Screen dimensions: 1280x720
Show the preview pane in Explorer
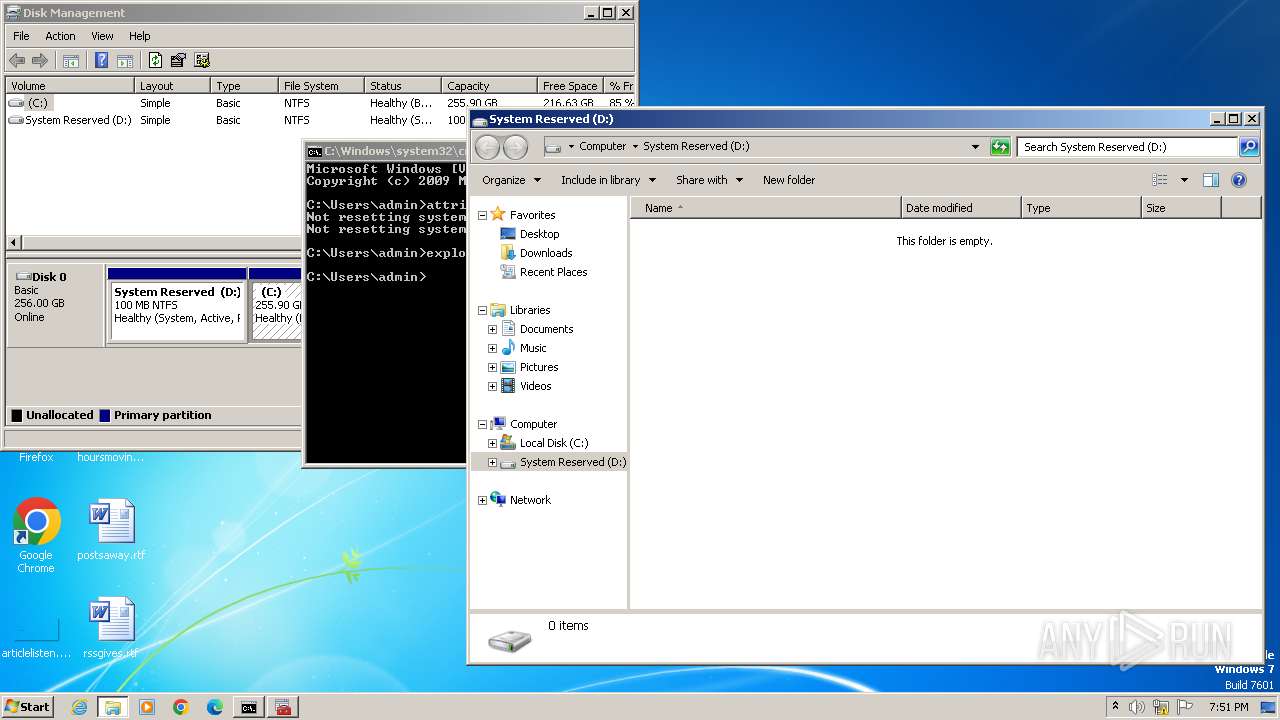coord(1211,180)
